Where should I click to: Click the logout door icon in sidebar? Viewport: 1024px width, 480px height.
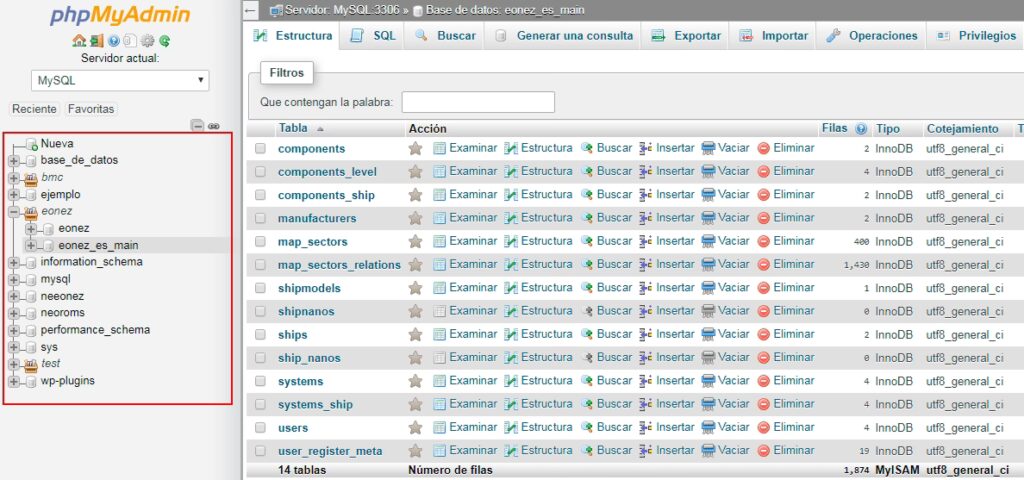[x=96, y=41]
